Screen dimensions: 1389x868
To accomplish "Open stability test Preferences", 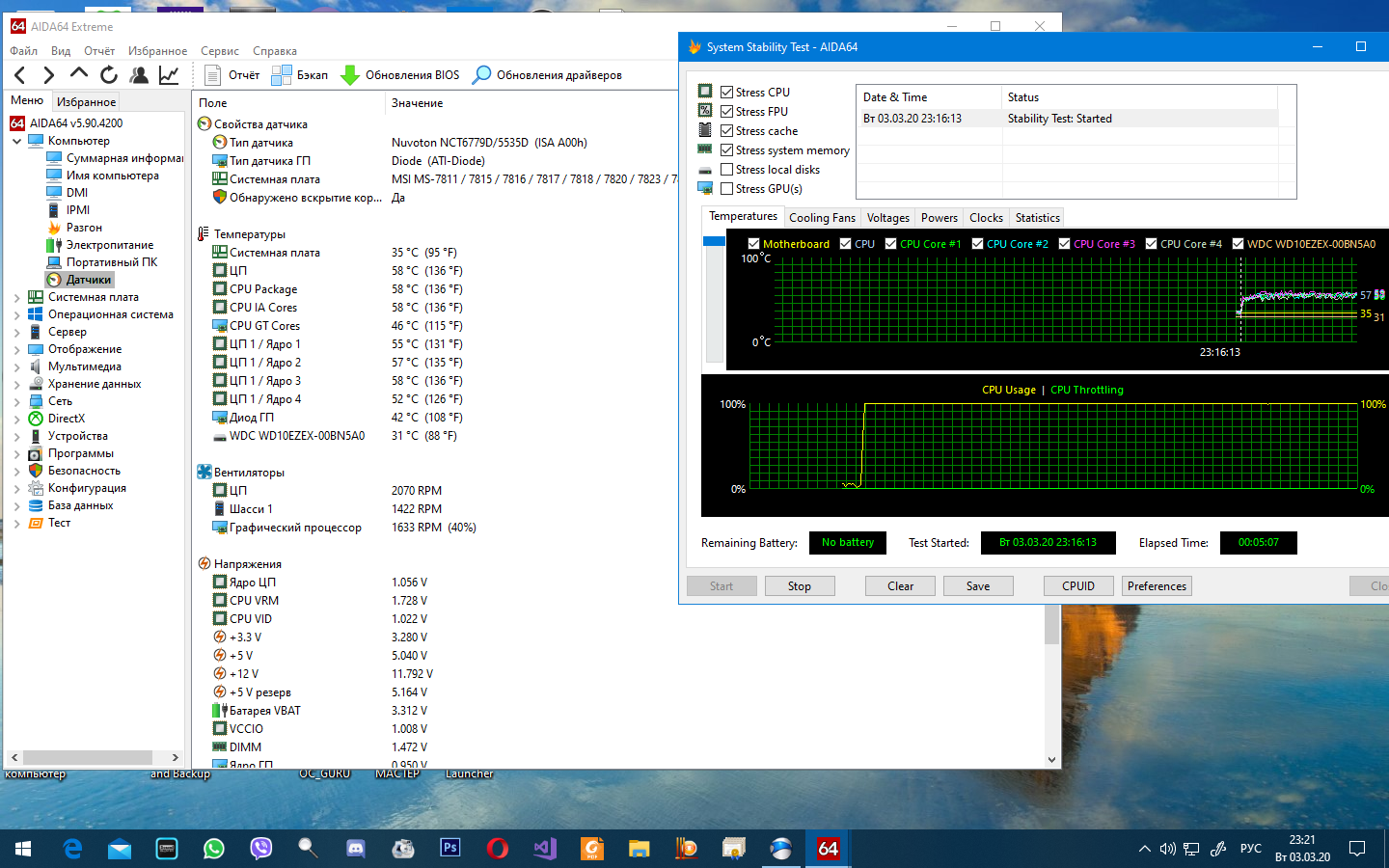I will tap(1157, 586).
